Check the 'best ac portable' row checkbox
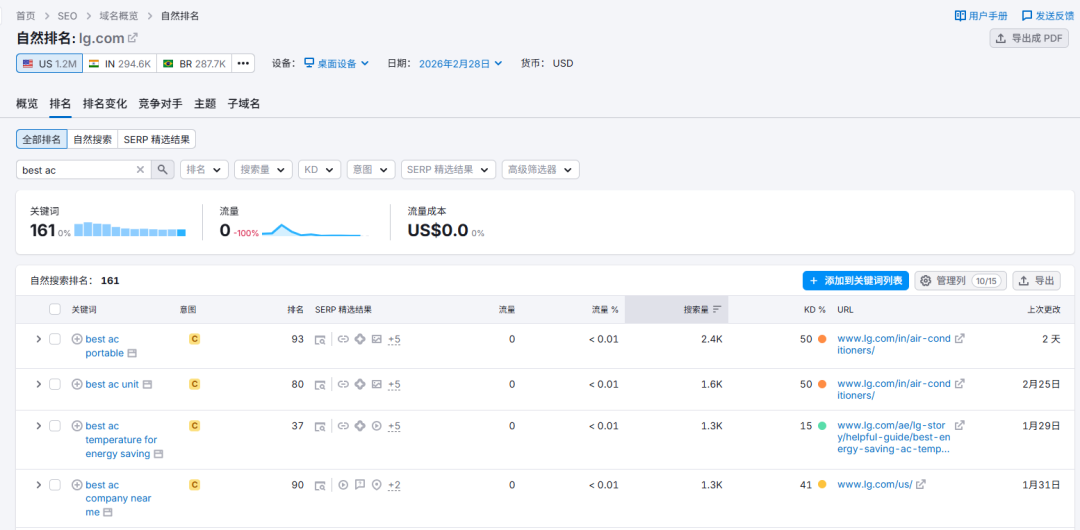 click(x=55, y=339)
